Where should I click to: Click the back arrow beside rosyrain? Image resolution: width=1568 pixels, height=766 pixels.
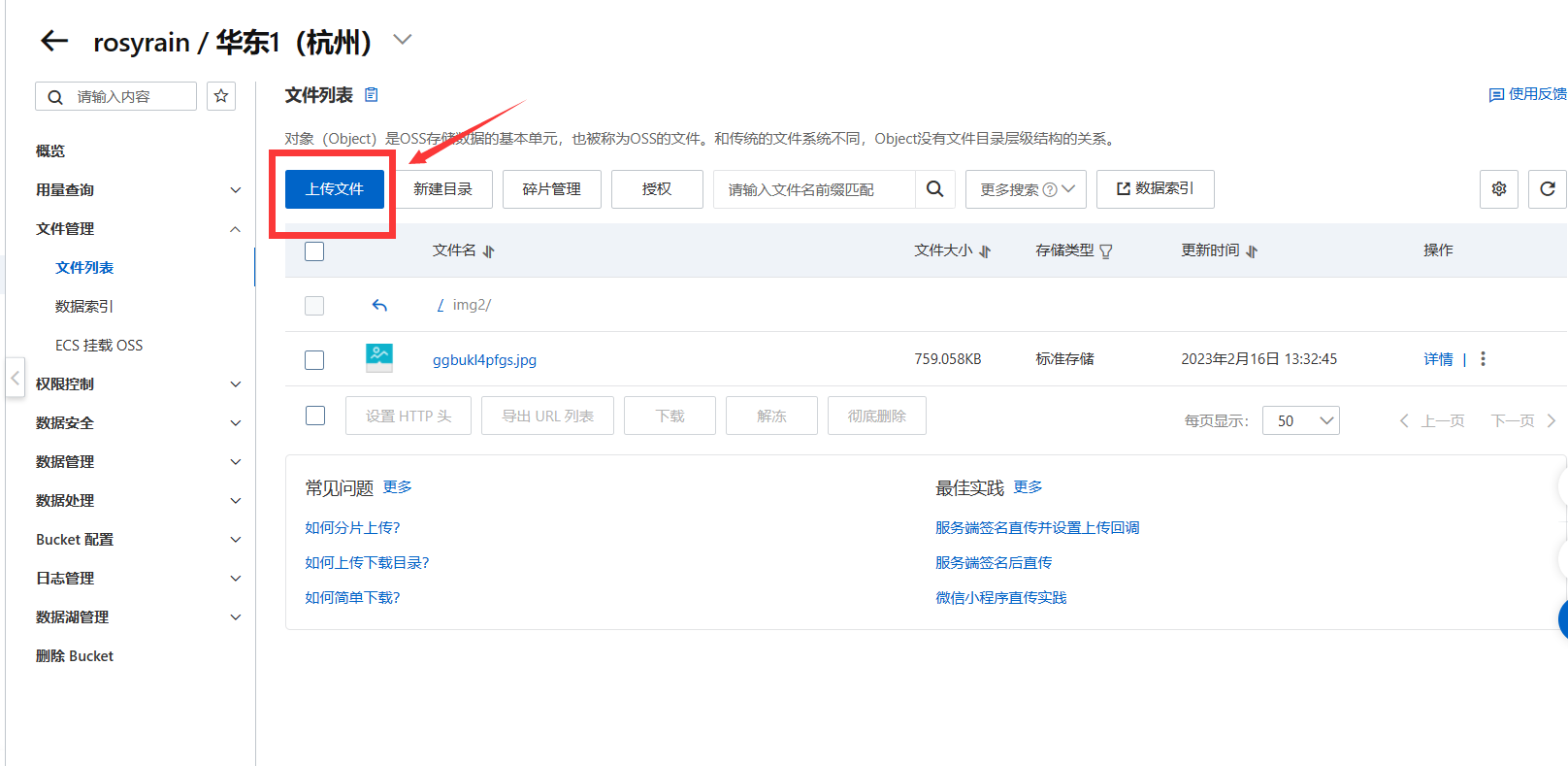[x=54, y=41]
